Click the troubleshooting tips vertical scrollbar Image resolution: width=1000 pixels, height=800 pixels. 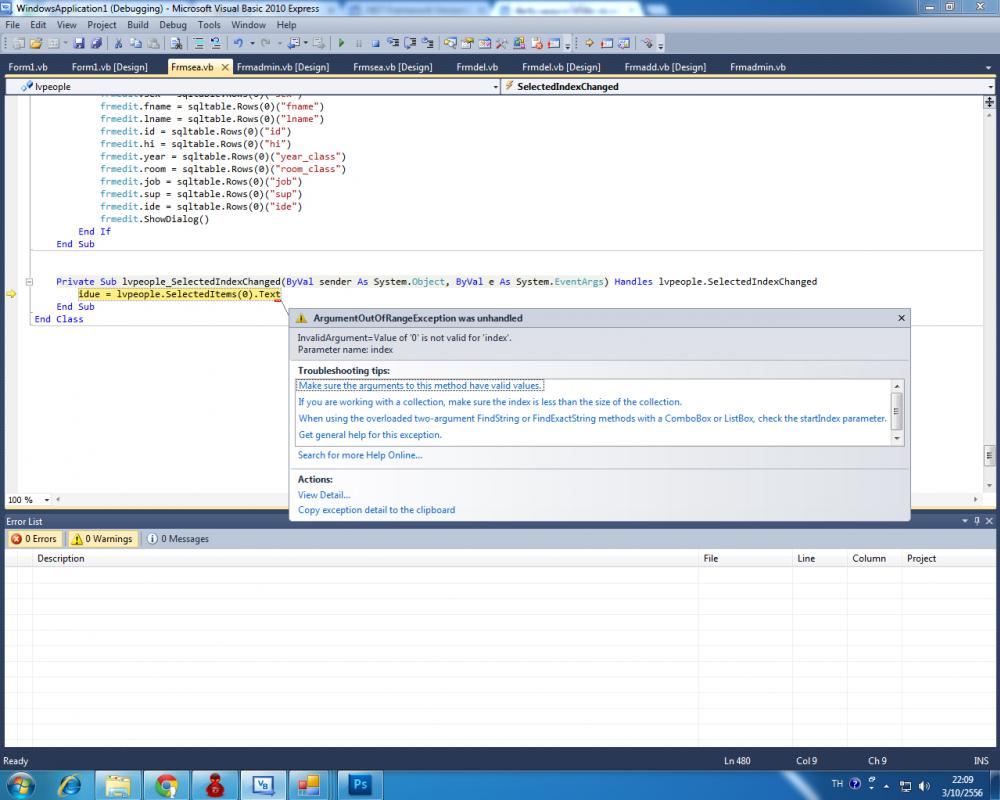pos(897,411)
